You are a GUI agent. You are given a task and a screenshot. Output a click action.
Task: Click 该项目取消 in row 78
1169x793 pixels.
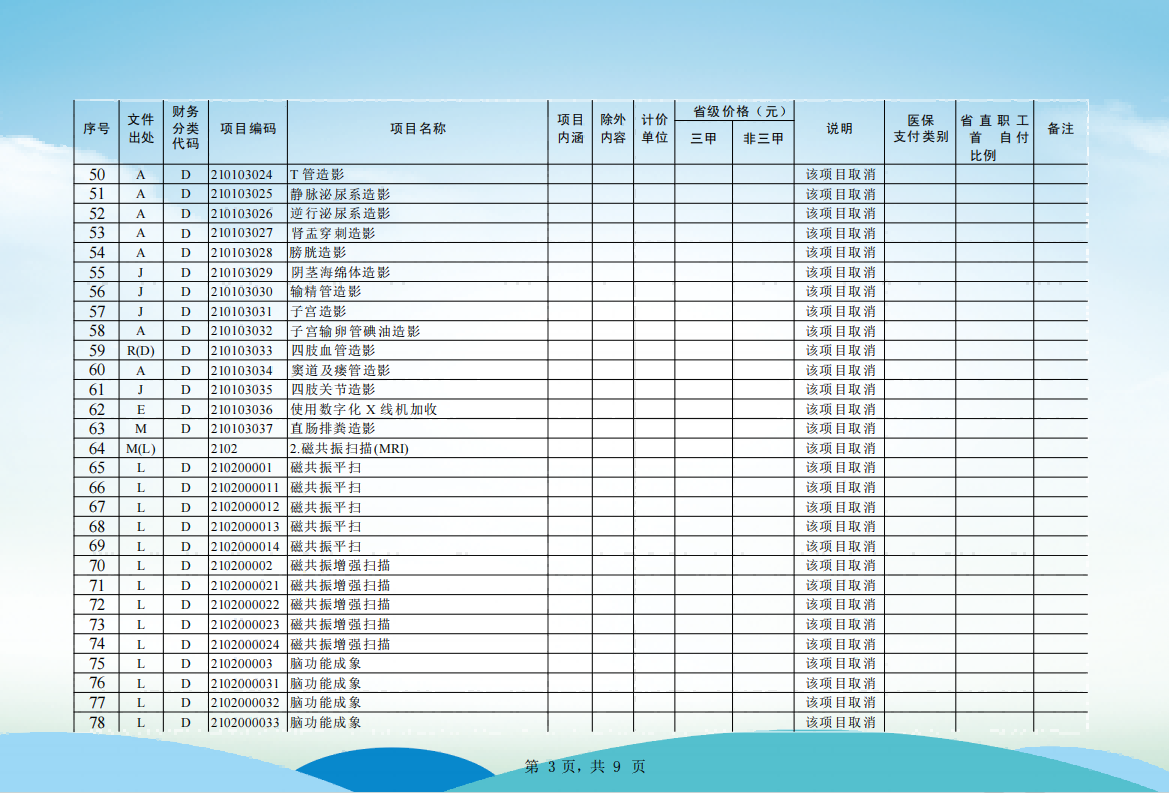[x=840, y=722]
